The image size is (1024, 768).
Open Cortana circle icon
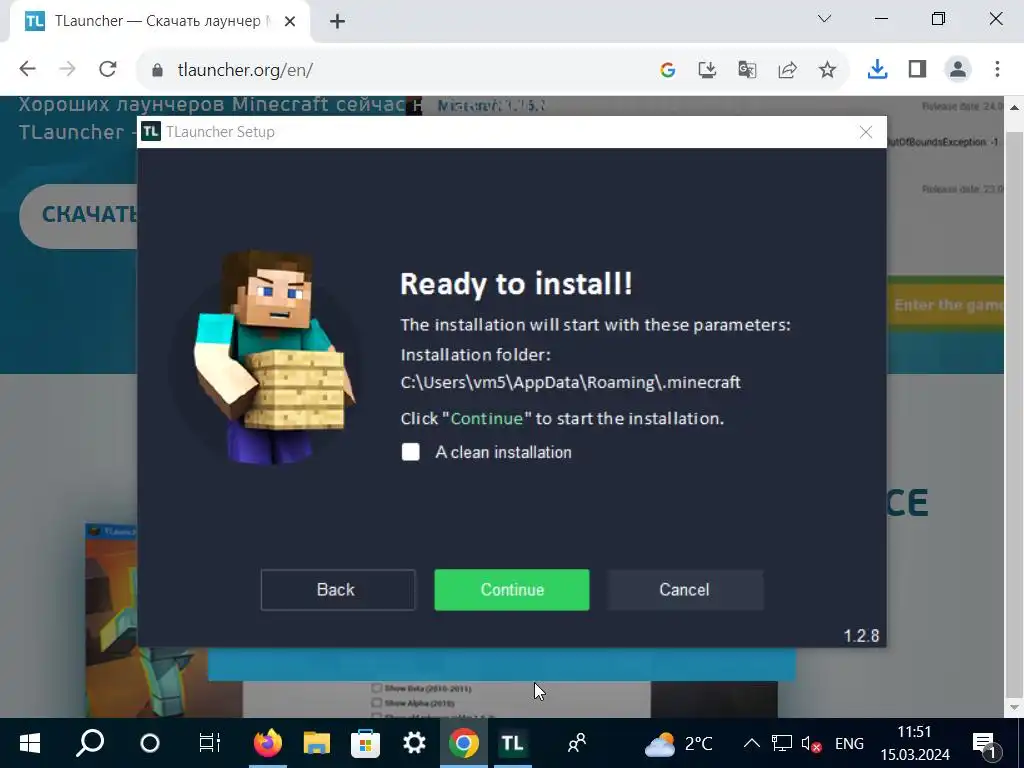tap(150, 743)
